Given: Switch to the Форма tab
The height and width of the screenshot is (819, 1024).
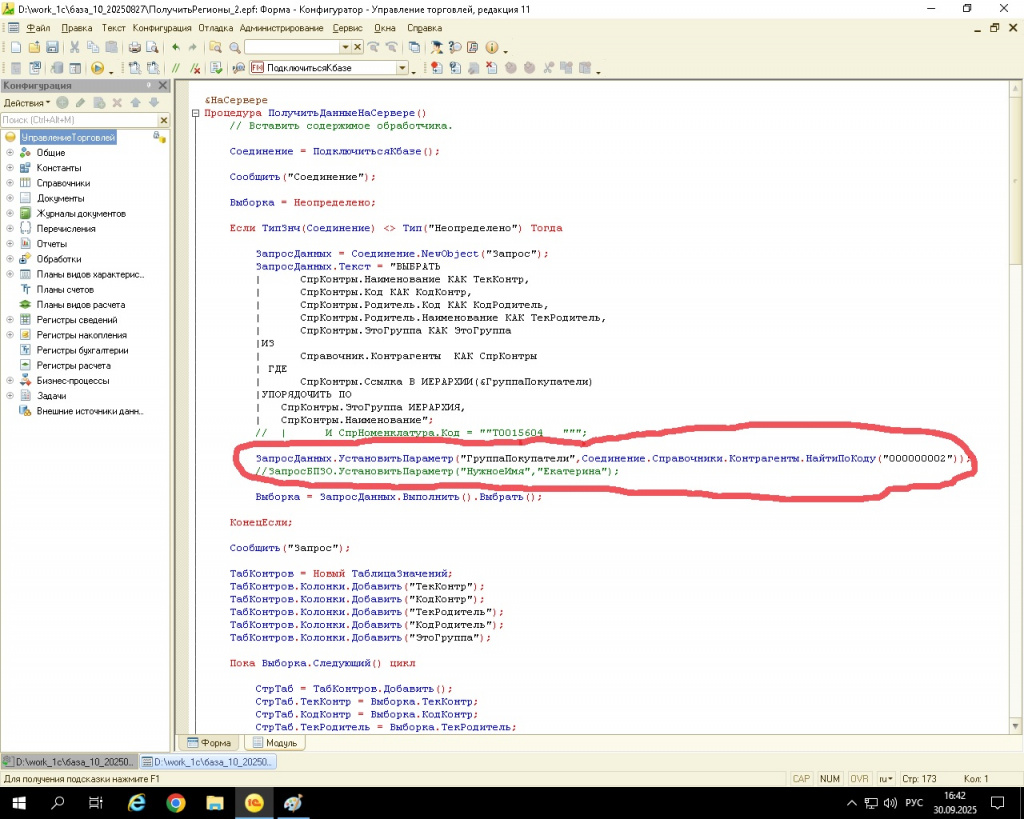Looking at the screenshot, I should pos(209,743).
